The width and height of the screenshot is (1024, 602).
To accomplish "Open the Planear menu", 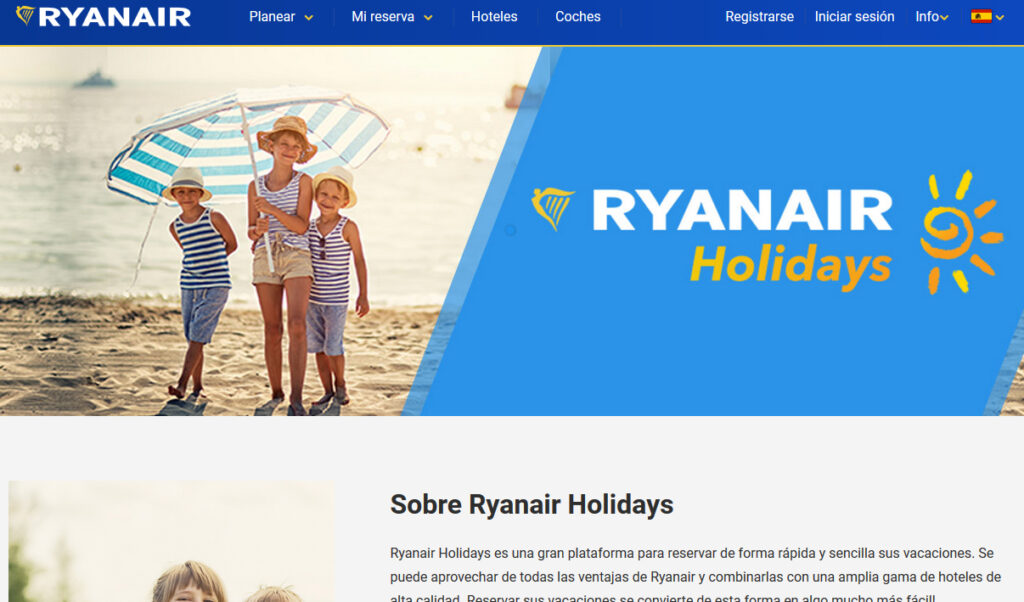I will pos(272,16).
